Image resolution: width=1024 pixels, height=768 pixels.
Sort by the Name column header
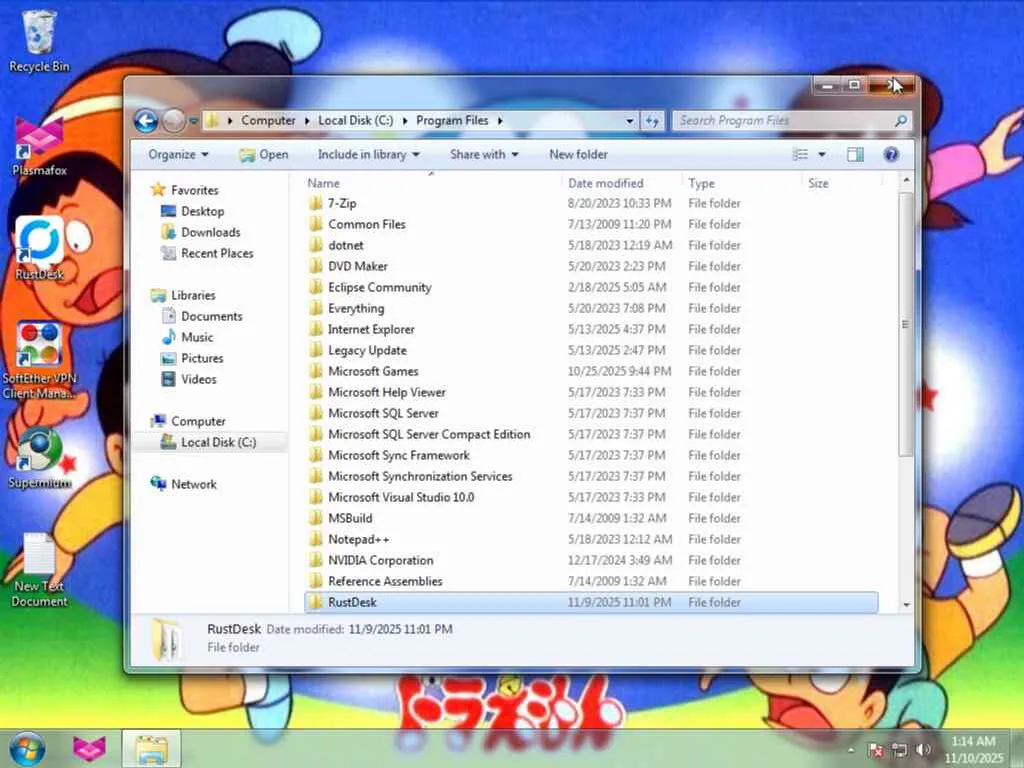pos(432,184)
